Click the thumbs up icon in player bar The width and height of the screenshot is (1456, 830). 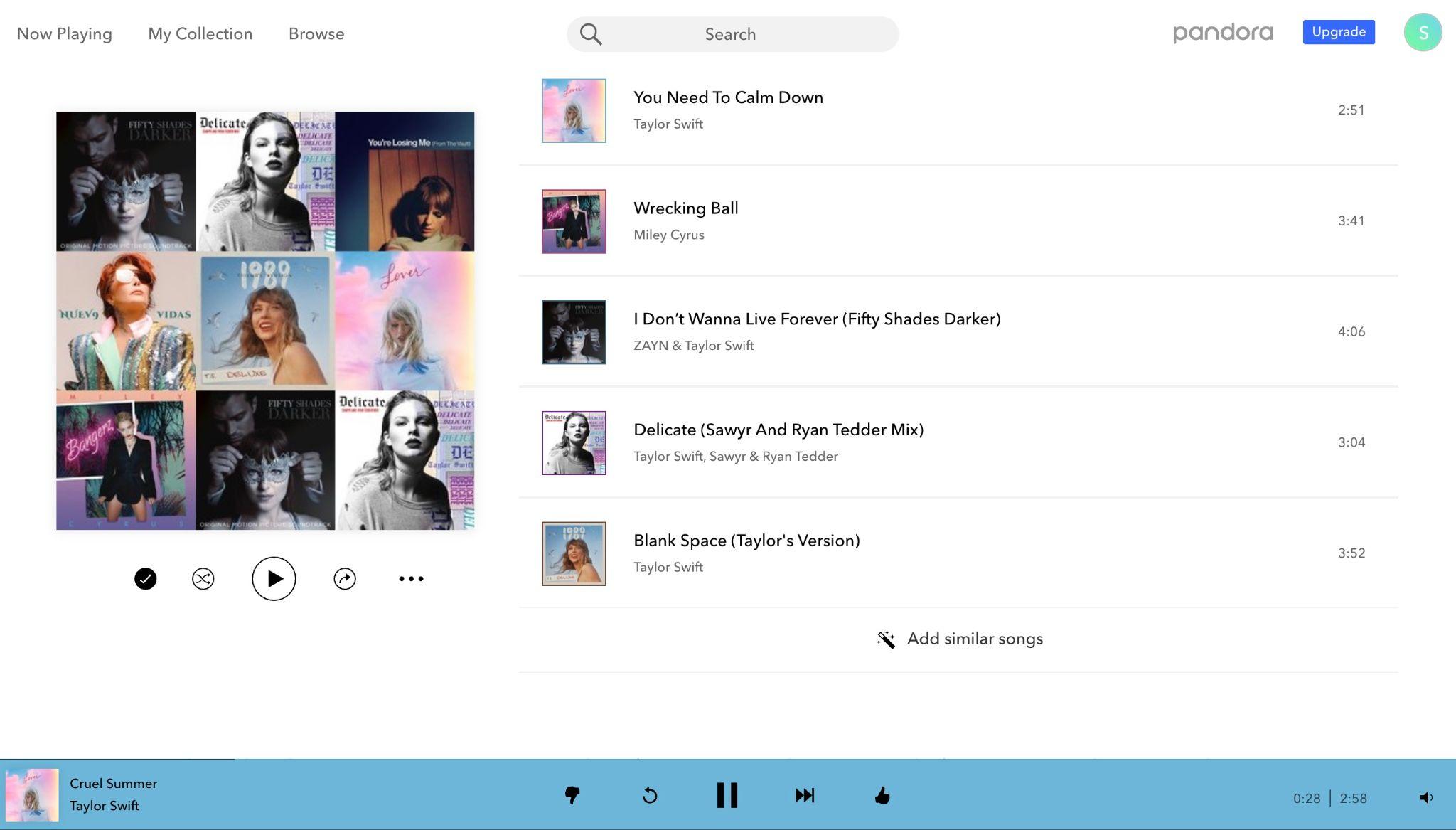click(882, 795)
